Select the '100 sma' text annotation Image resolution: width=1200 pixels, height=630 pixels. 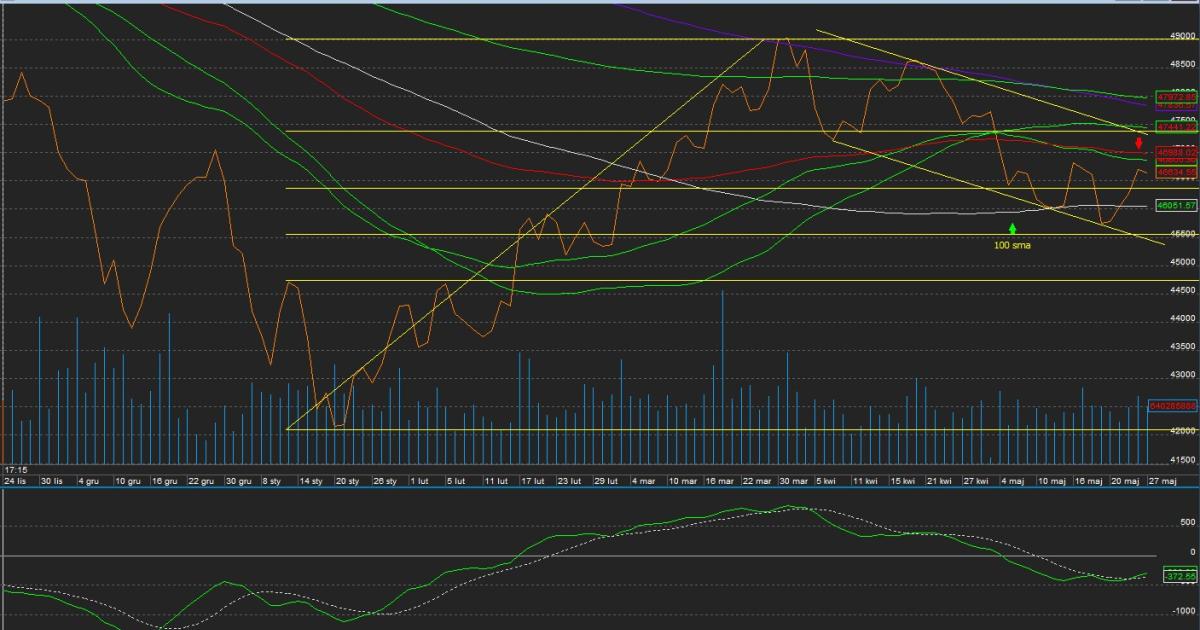(x=1013, y=244)
